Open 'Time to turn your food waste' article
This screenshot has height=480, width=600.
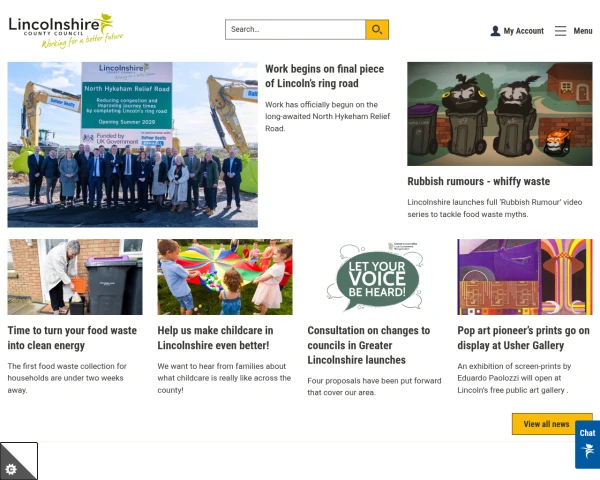click(x=72, y=338)
